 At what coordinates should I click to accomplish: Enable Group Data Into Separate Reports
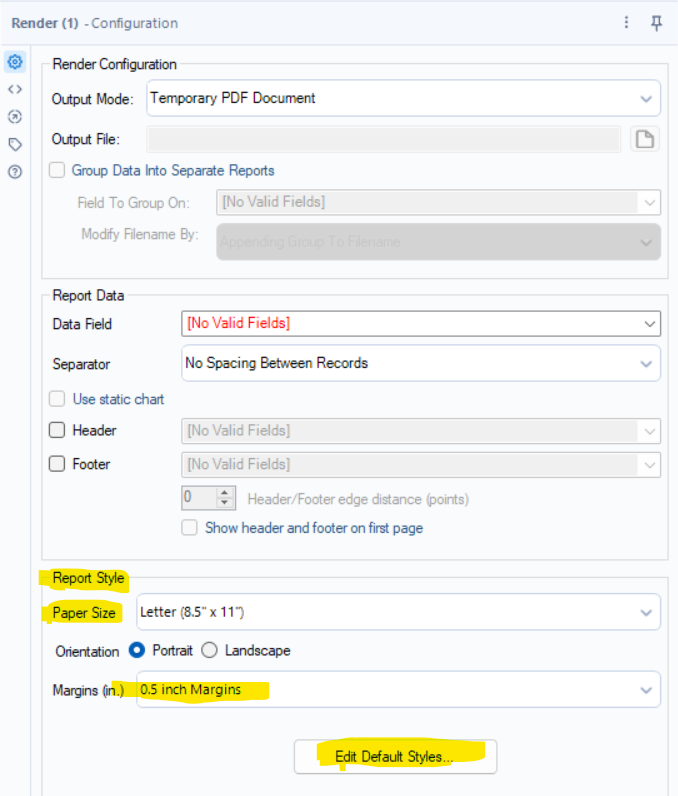coord(58,171)
